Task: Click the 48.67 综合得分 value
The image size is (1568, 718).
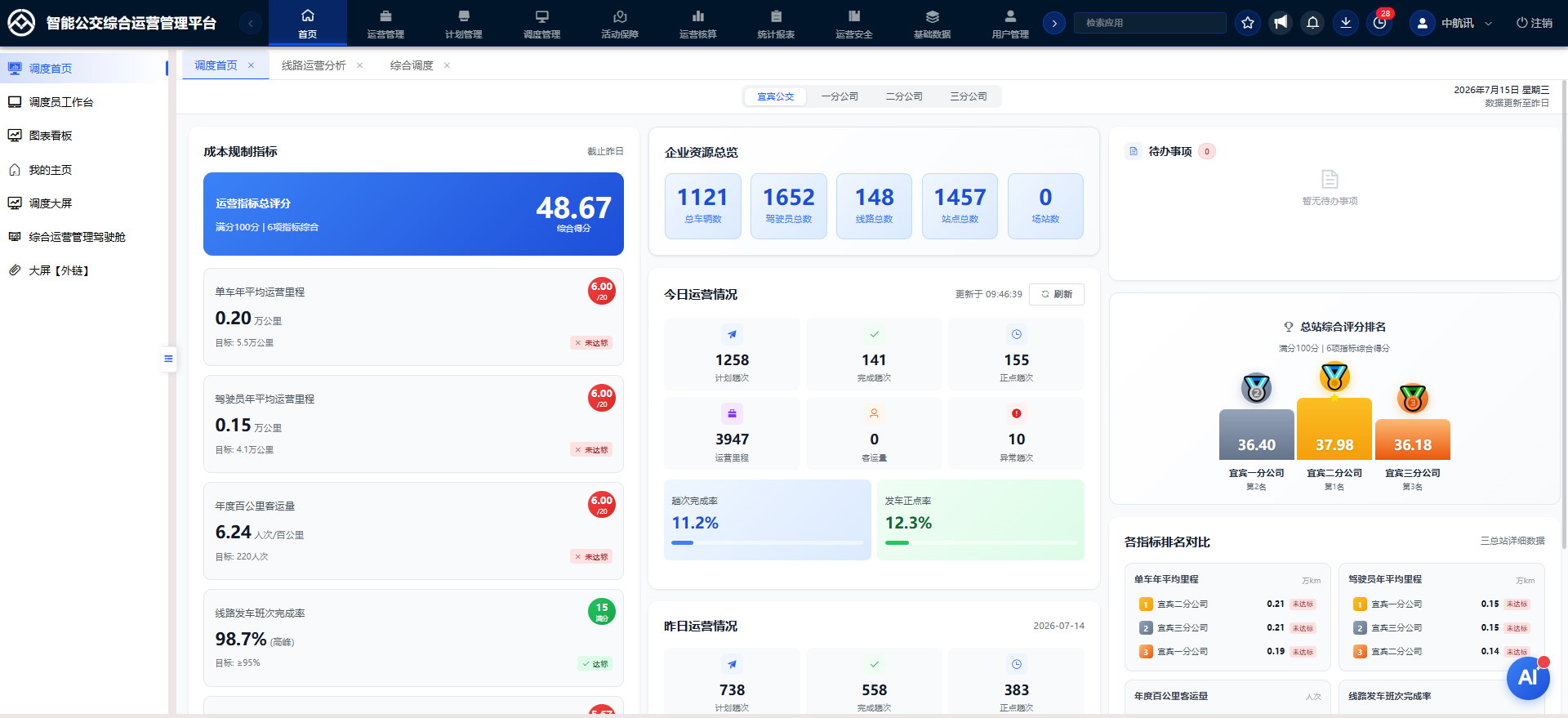Action: (x=573, y=208)
